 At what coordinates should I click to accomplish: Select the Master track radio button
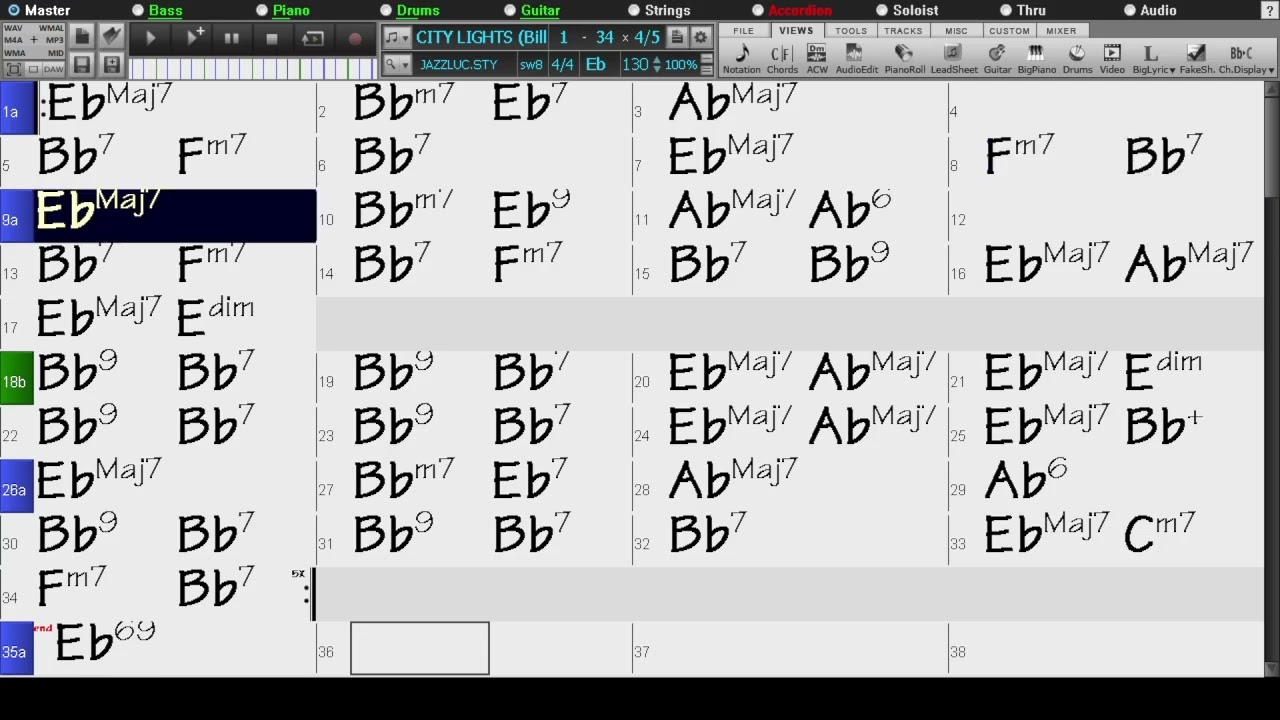(14, 10)
